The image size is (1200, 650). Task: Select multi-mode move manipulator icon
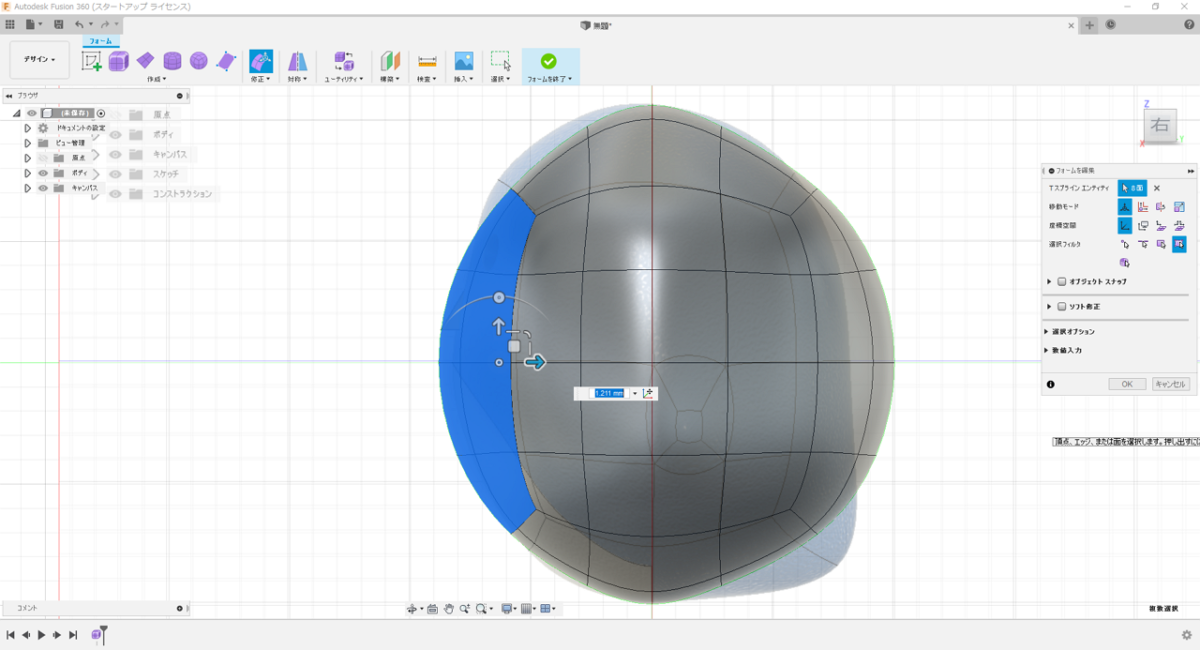tap(1125, 207)
